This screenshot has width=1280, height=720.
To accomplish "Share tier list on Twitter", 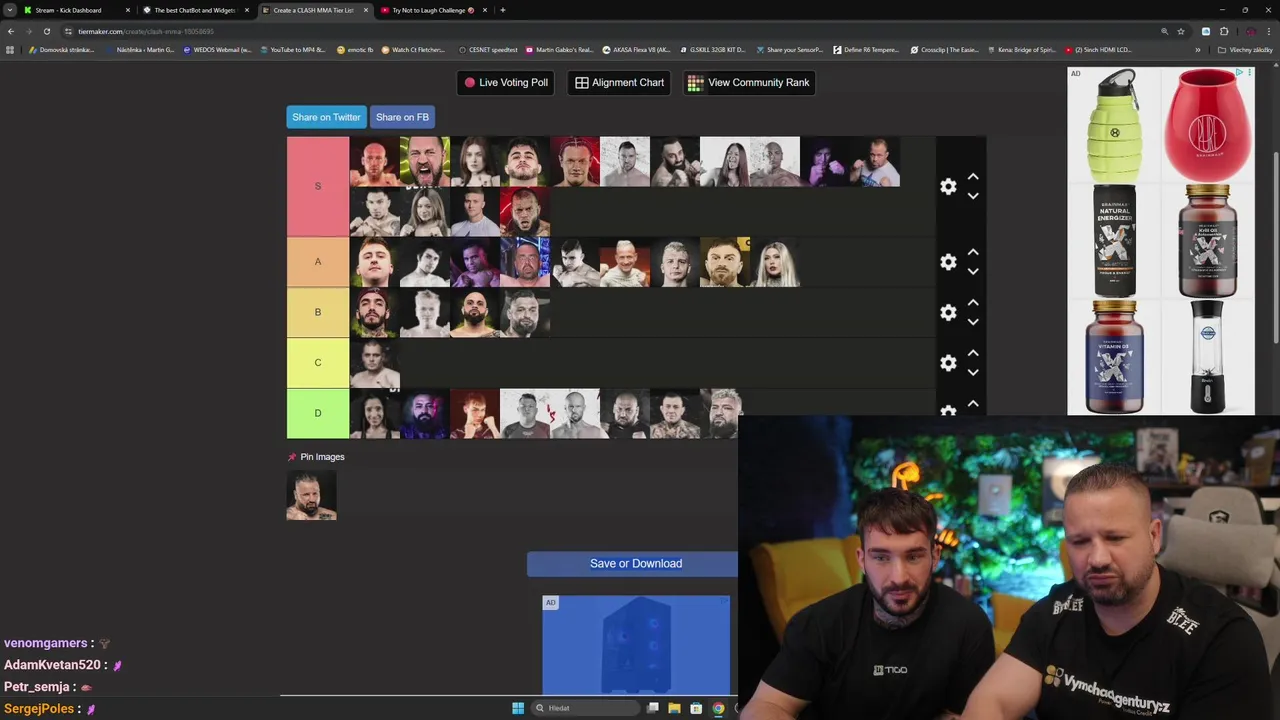I will click(326, 117).
